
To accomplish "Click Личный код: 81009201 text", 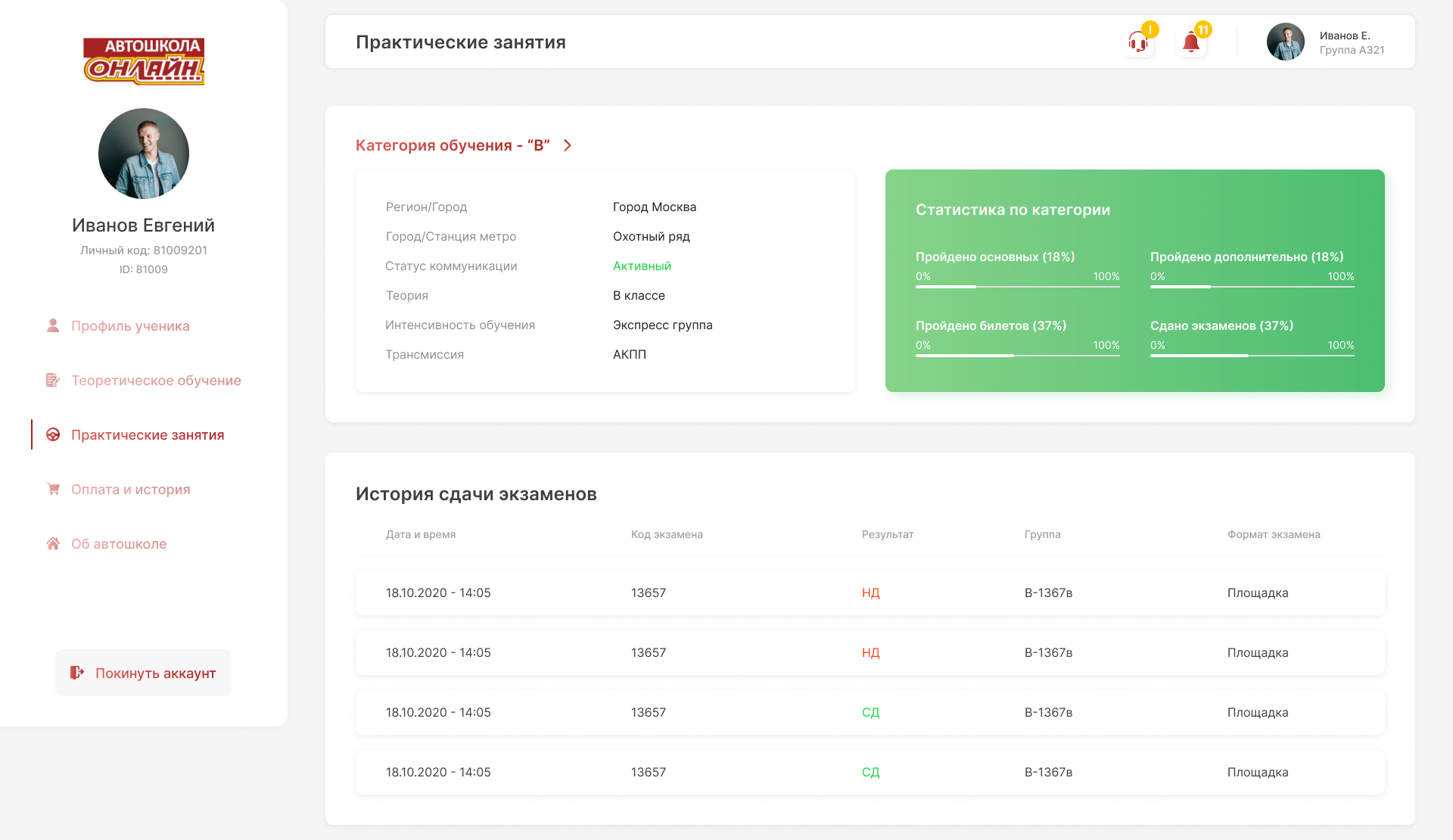I will 144,250.
